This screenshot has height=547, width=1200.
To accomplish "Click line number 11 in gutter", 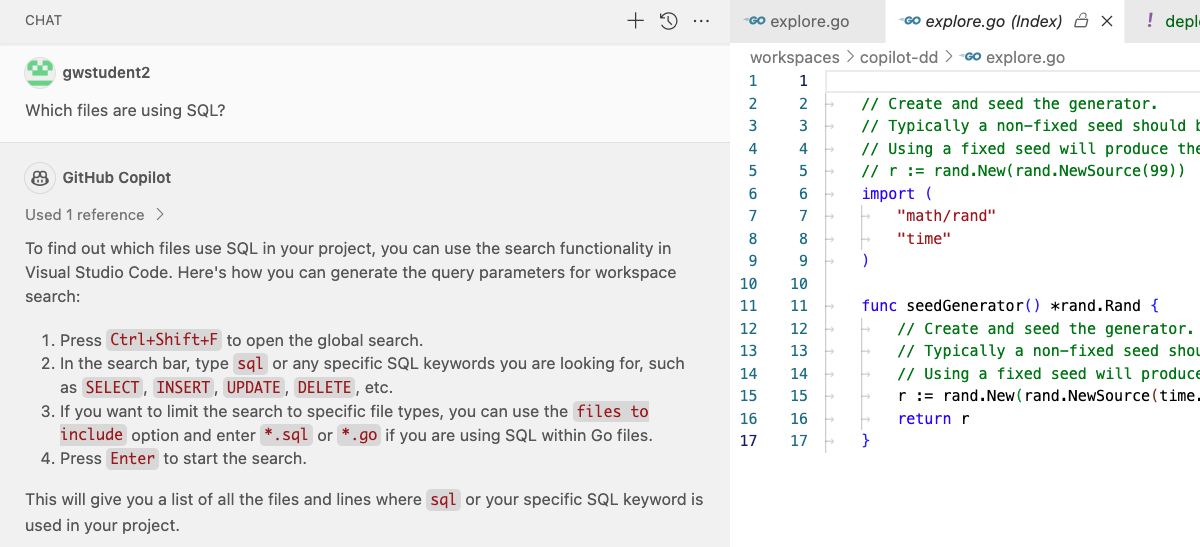I will [x=798, y=306].
